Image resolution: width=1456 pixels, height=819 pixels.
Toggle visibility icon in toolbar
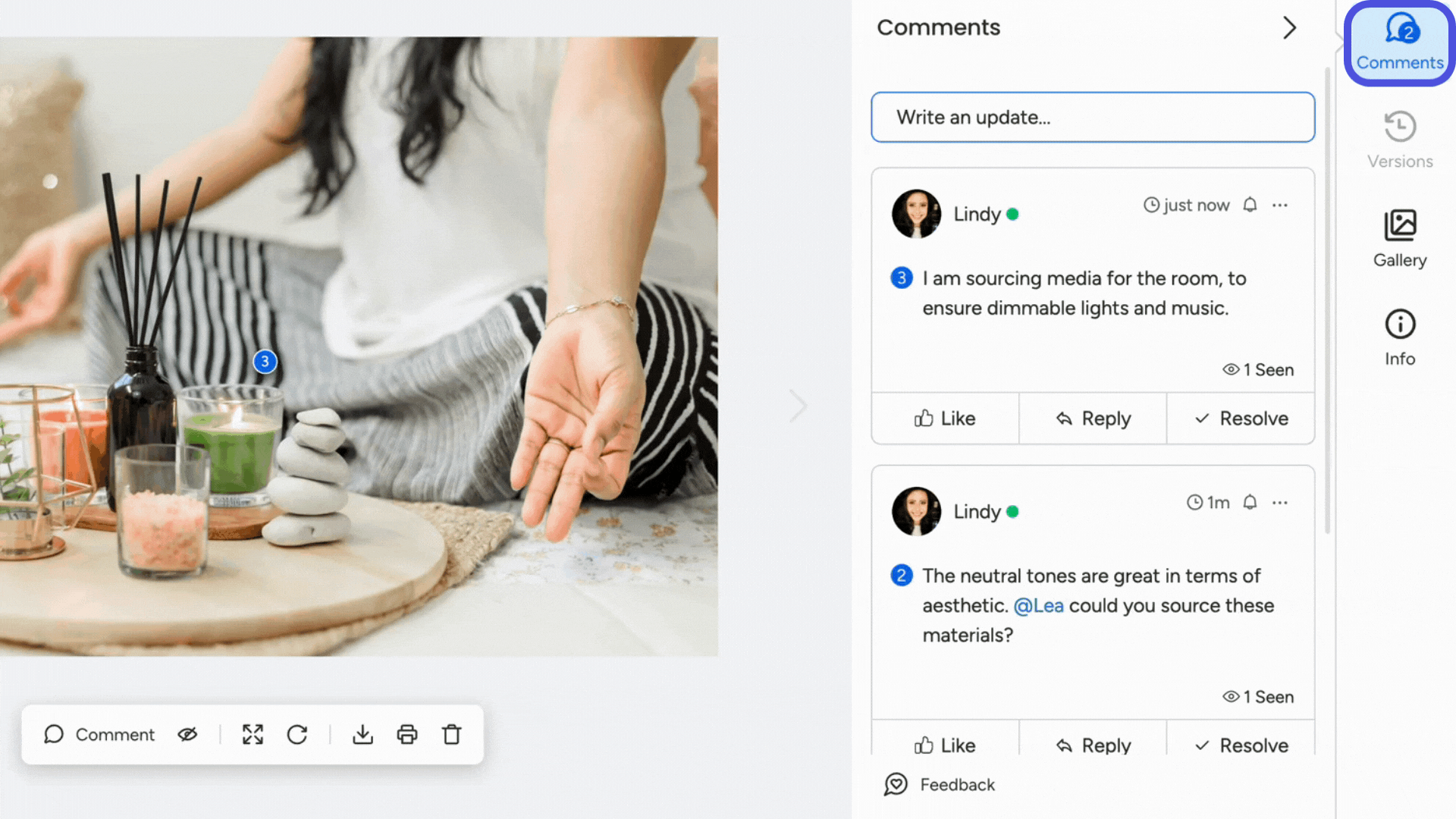[x=188, y=734]
